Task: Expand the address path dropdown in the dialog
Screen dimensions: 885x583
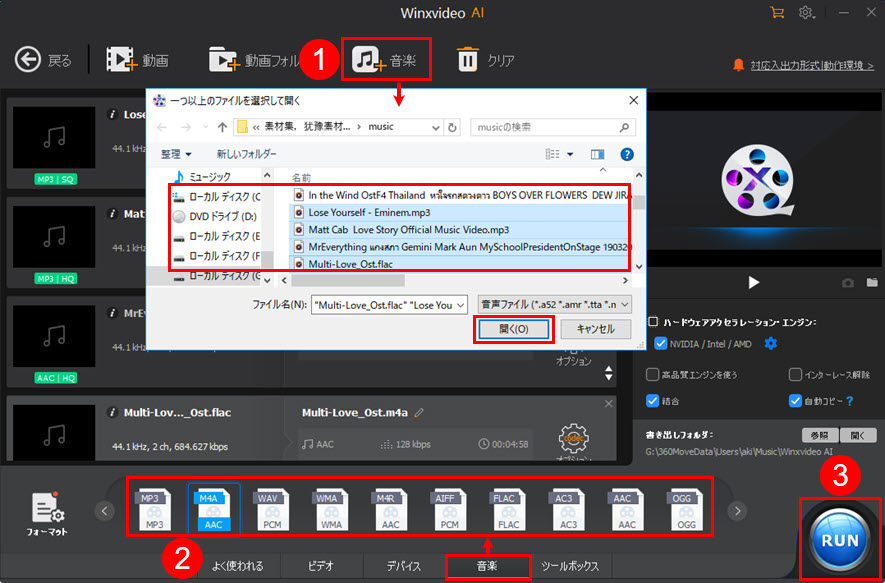Action: (436, 128)
